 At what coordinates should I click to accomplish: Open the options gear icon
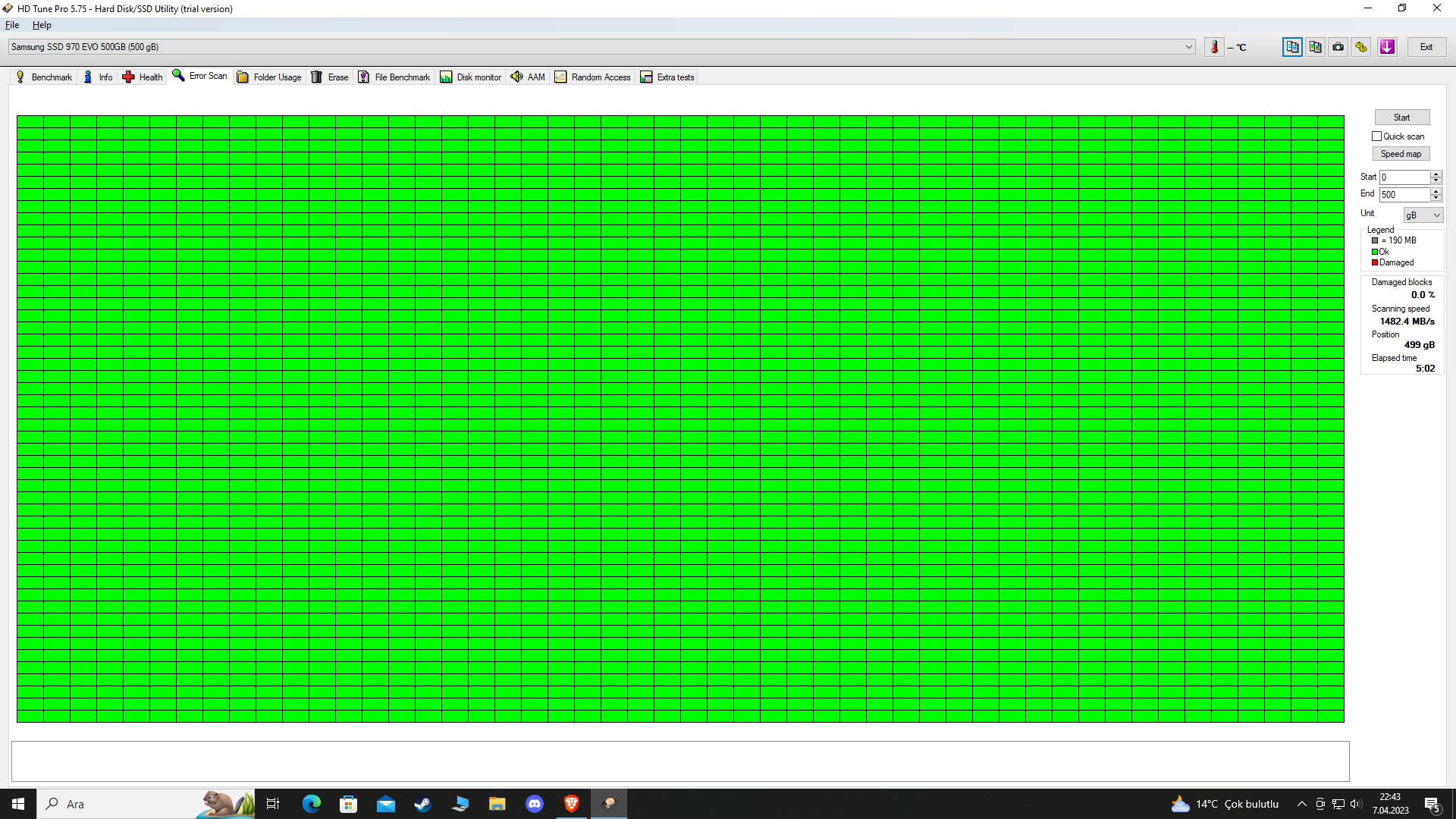pyautogui.click(x=1362, y=47)
